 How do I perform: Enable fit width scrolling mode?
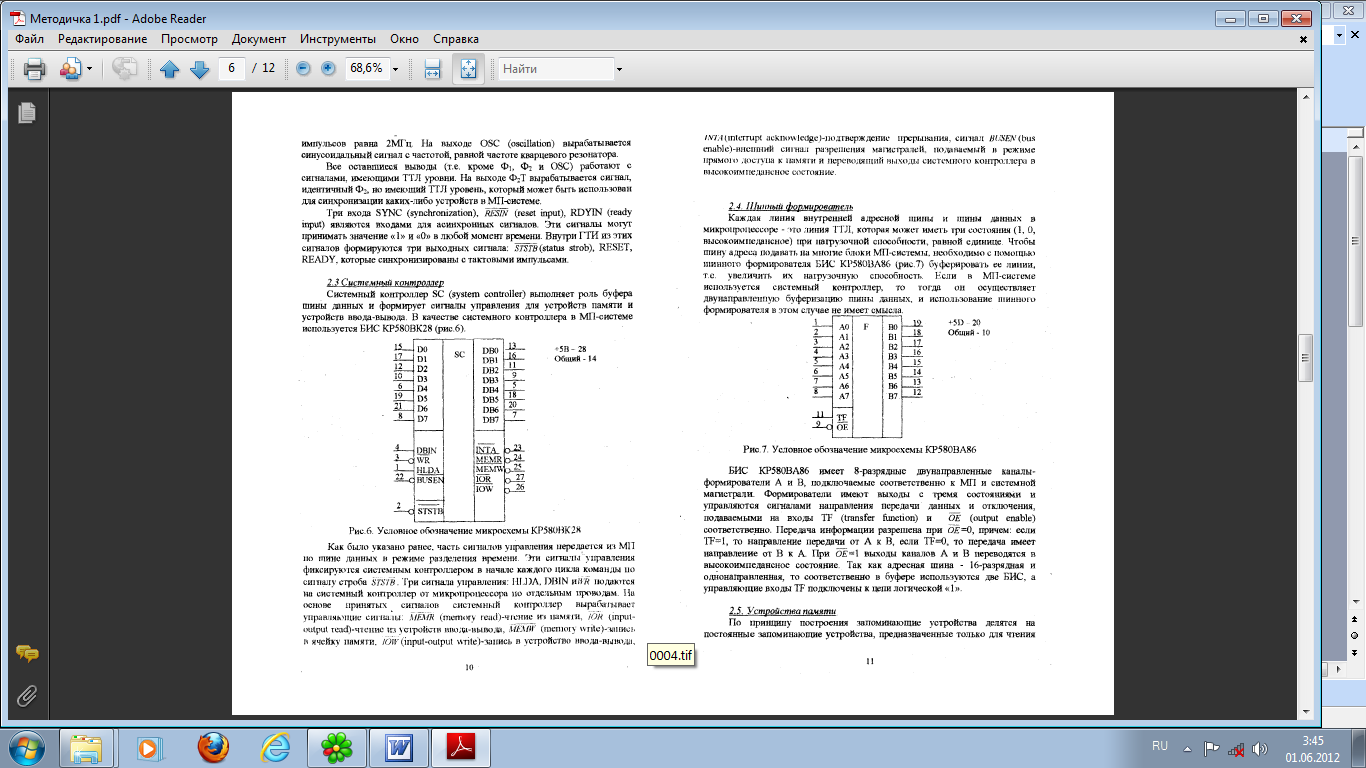432,69
